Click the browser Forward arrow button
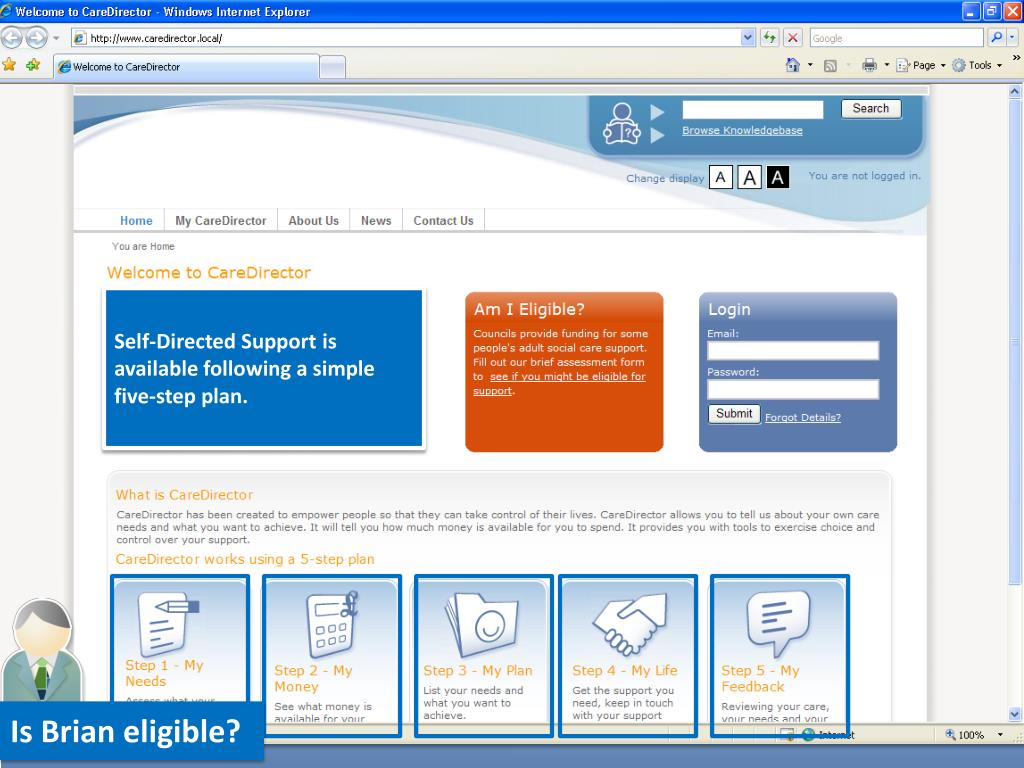The height and width of the screenshot is (768, 1024). pyautogui.click(x=37, y=38)
